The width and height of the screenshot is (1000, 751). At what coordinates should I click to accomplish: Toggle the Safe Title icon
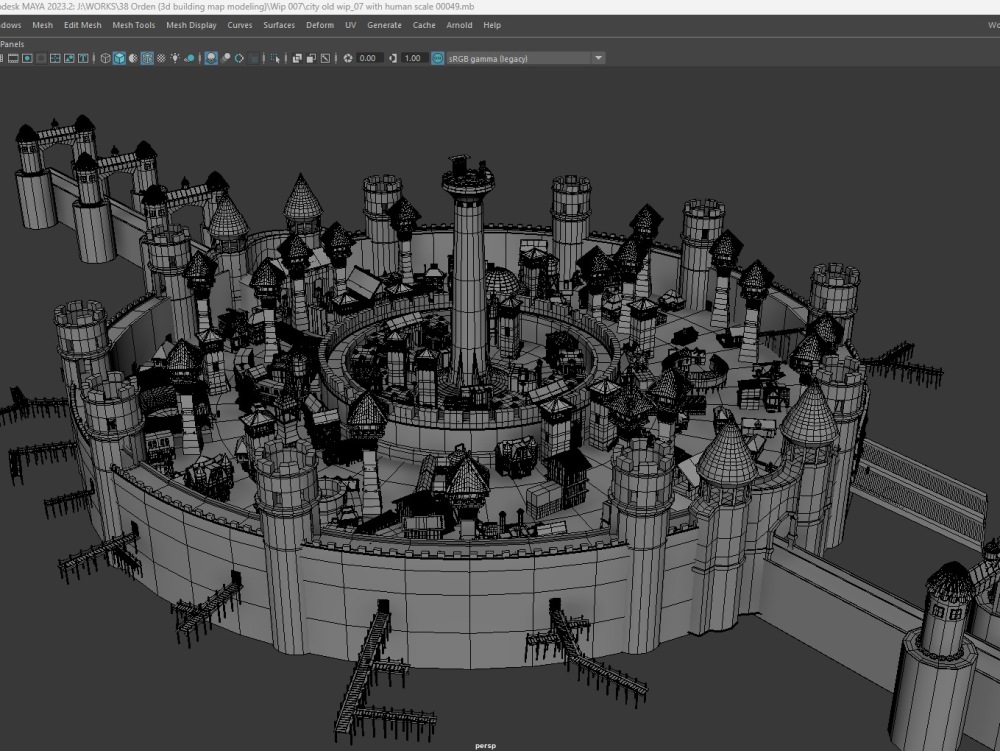tap(83, 58)
